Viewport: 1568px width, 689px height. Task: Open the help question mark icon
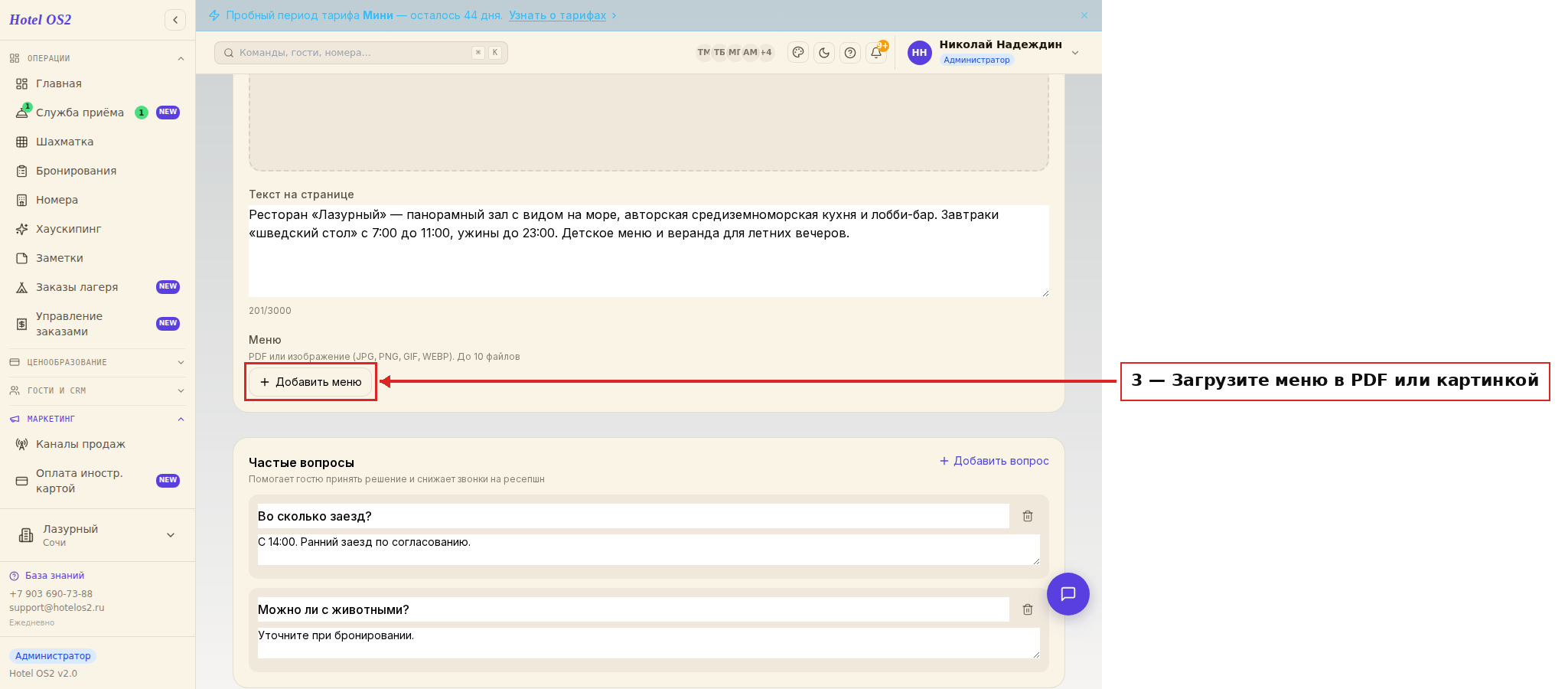coord(850,53)
